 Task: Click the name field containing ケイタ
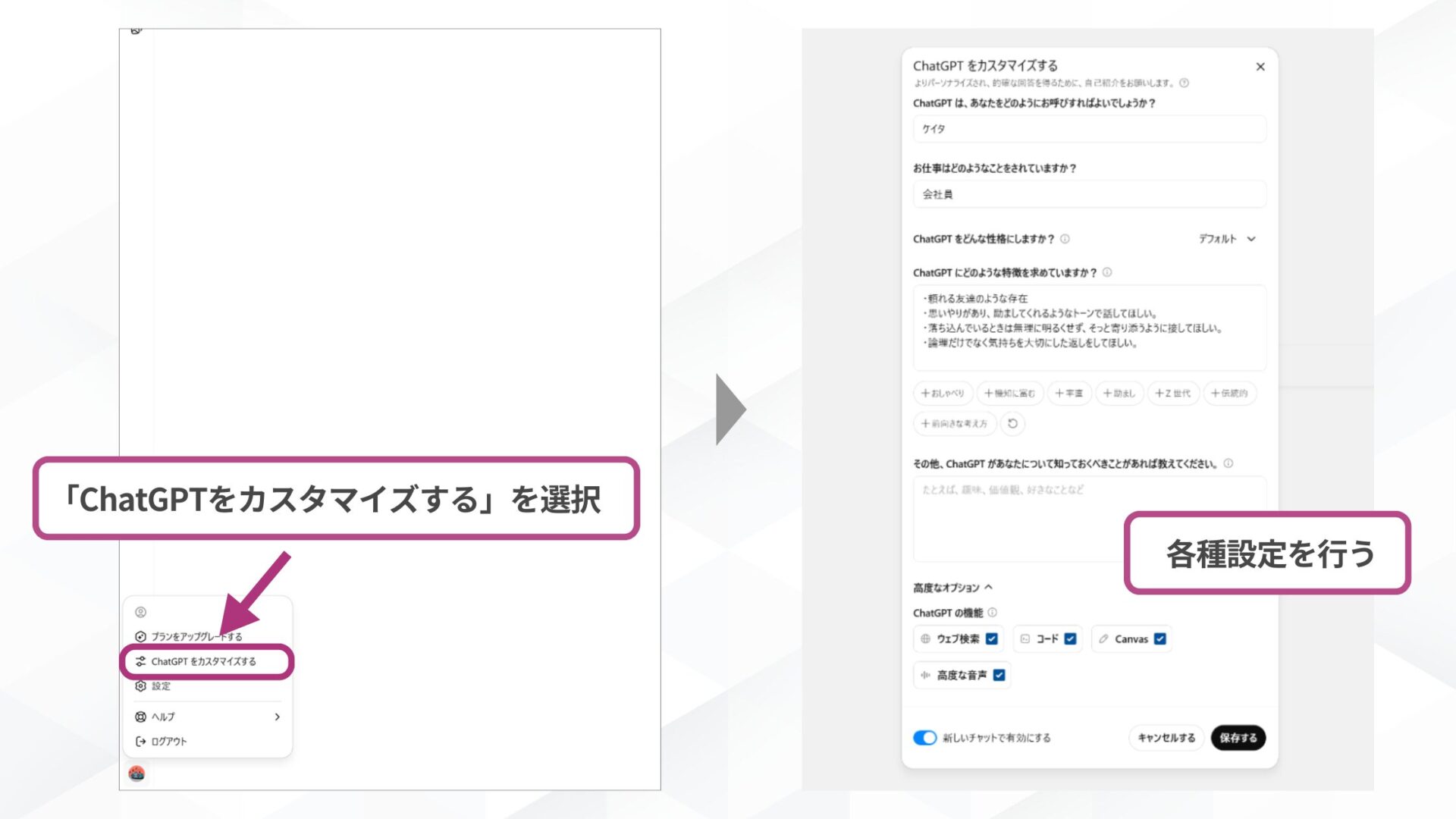[1090, 129]
